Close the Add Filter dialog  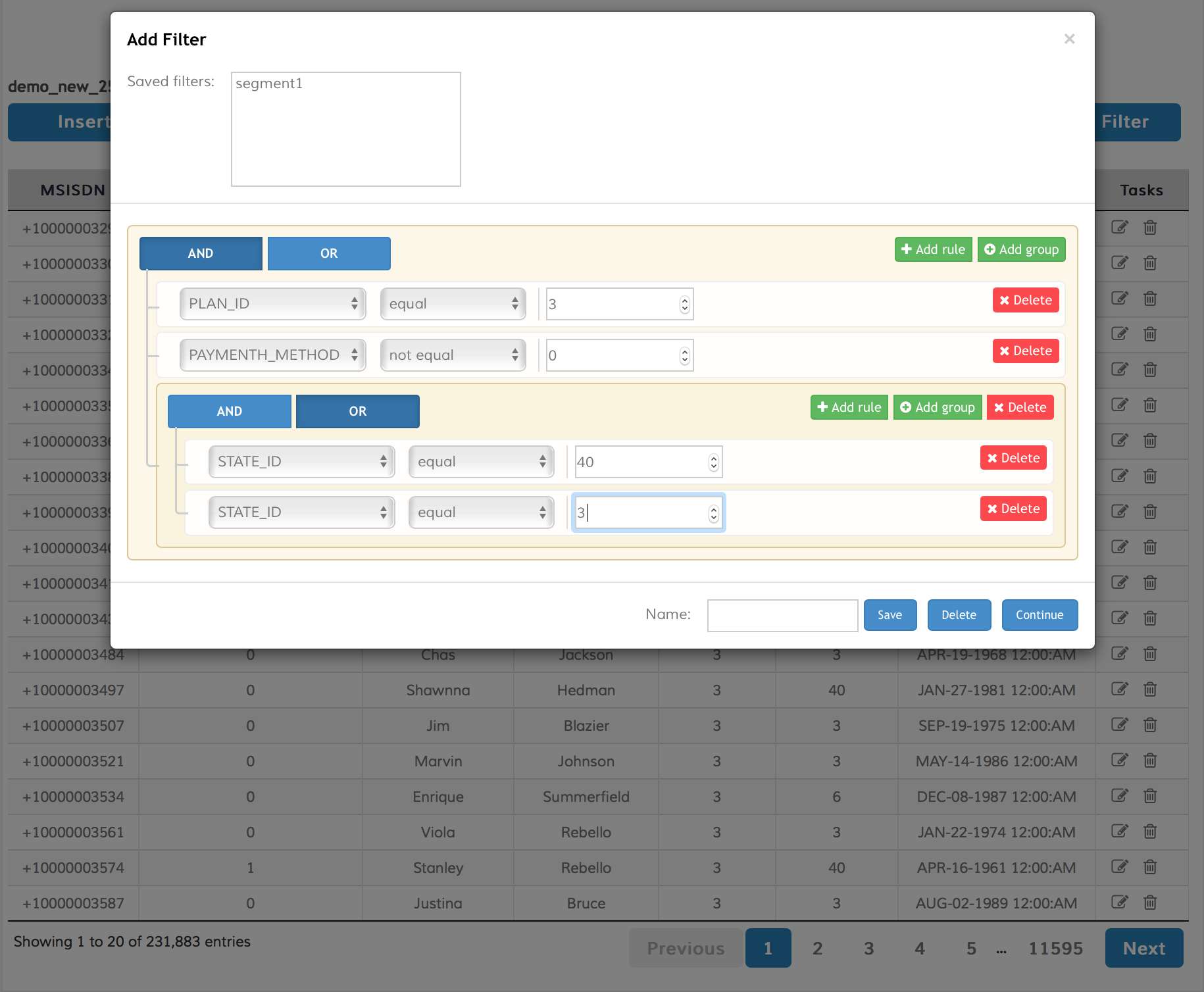tap(1069, 39)
